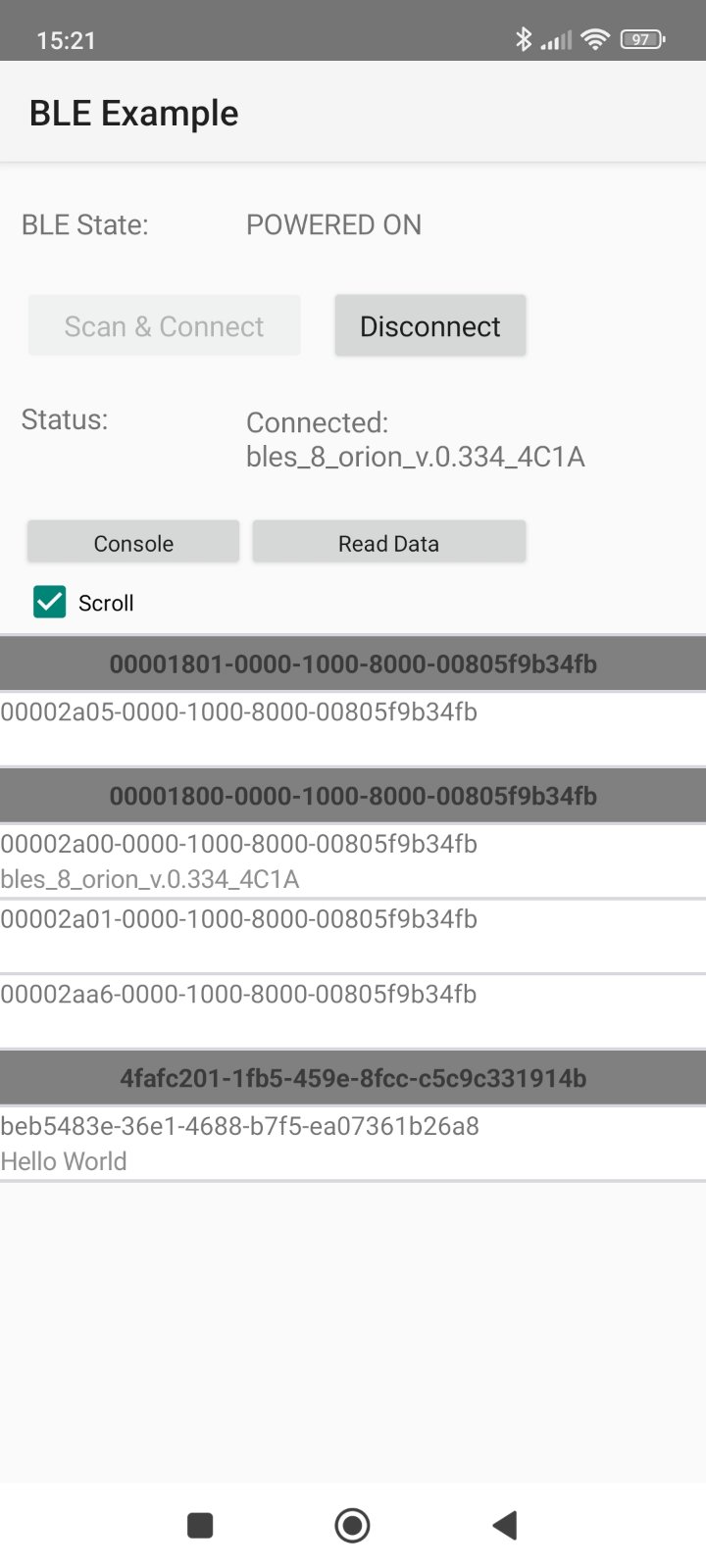Uncheck the Scroll checkbox

point(50,603)
